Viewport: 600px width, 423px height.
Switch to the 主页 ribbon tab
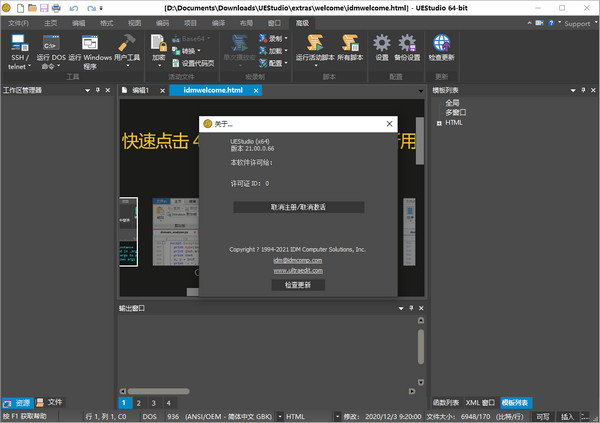click(x=51, y=23)
